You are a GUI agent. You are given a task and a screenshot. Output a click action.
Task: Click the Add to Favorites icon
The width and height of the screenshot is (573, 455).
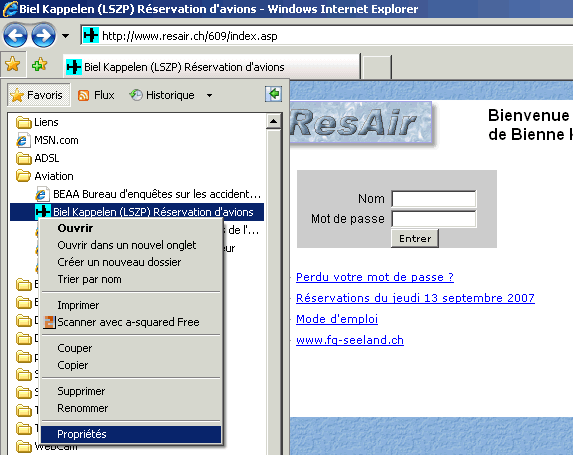click(39, 65)
